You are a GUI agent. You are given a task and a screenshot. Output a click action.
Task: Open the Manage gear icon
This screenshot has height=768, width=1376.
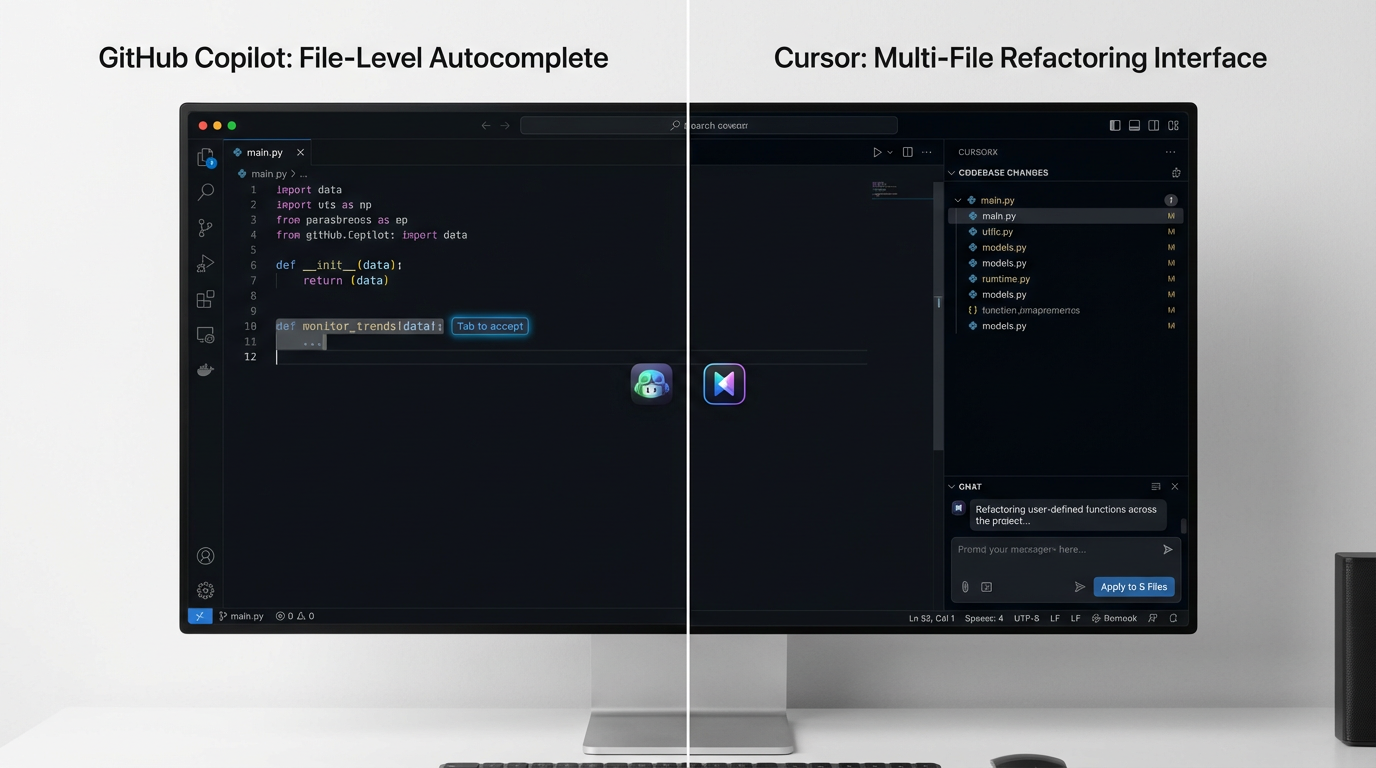tap(205, 590)
